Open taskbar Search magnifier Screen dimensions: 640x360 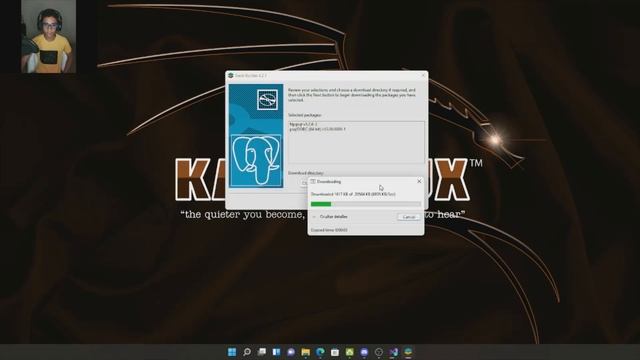click(247, 352)
